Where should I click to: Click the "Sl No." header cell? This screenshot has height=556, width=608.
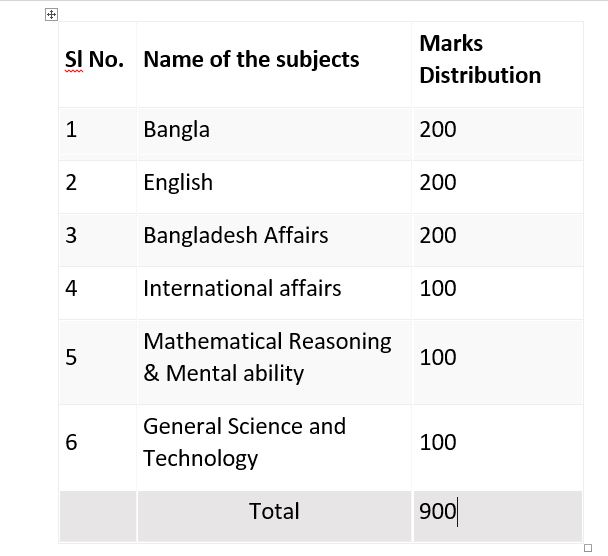95,60
